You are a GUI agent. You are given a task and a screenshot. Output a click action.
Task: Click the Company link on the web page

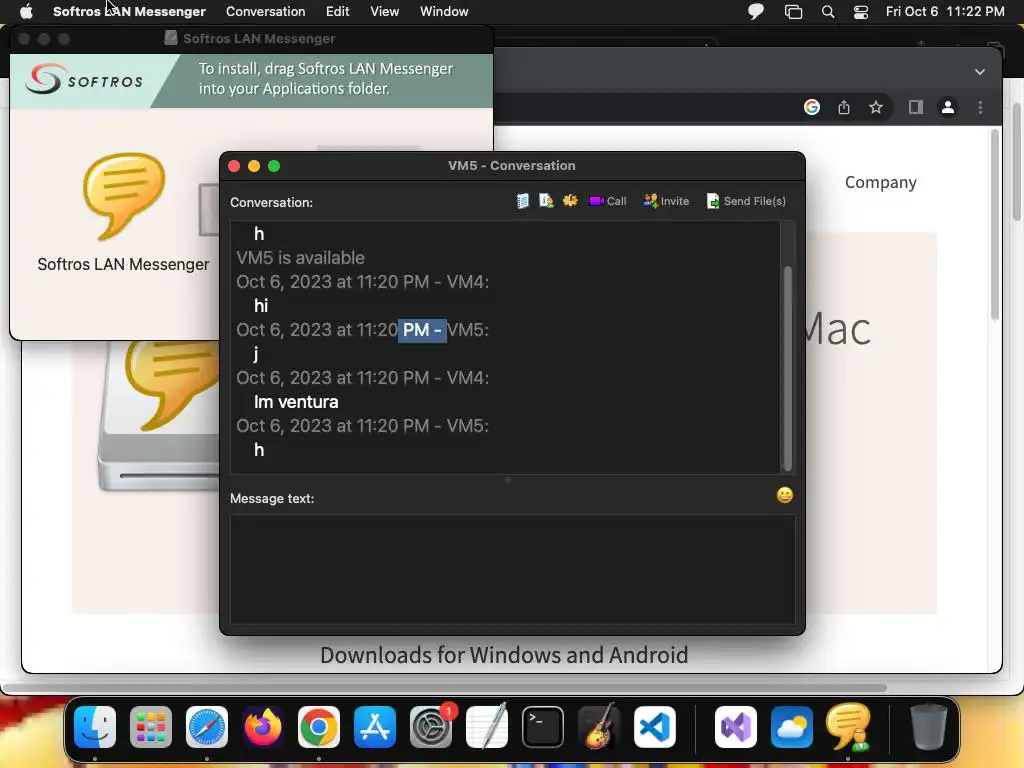coord(880,182)
